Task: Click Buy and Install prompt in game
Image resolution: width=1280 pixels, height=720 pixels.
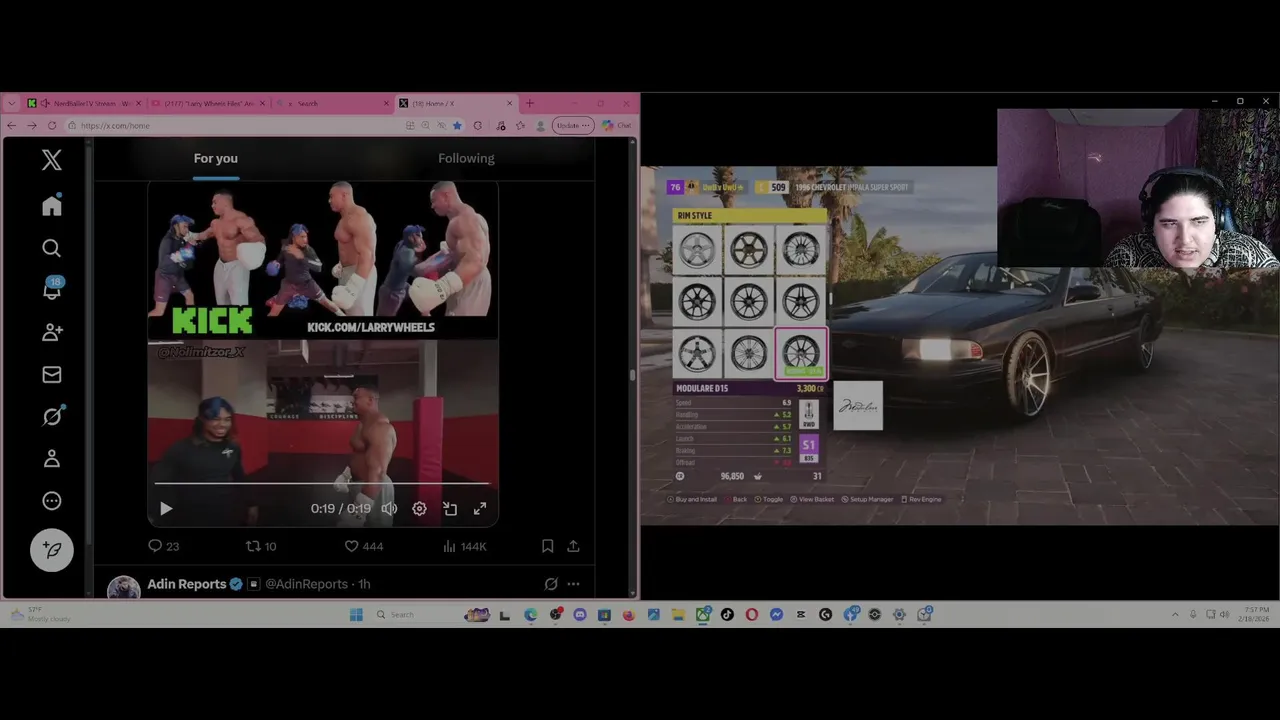Action: (x=692, y=499)
